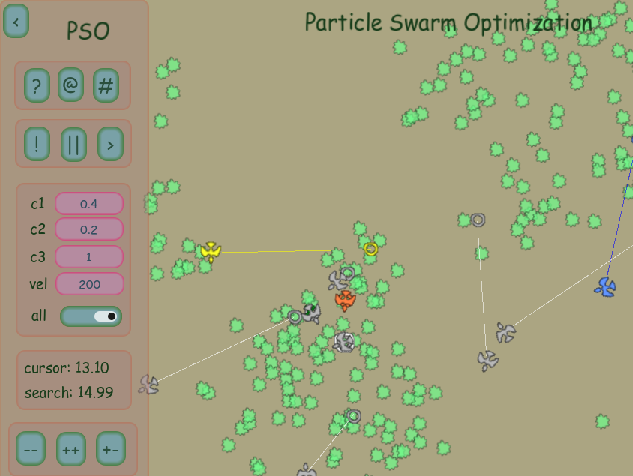Toggle the 'all' switch
Screen dimensions: 633x476
(x=91, y=316)
